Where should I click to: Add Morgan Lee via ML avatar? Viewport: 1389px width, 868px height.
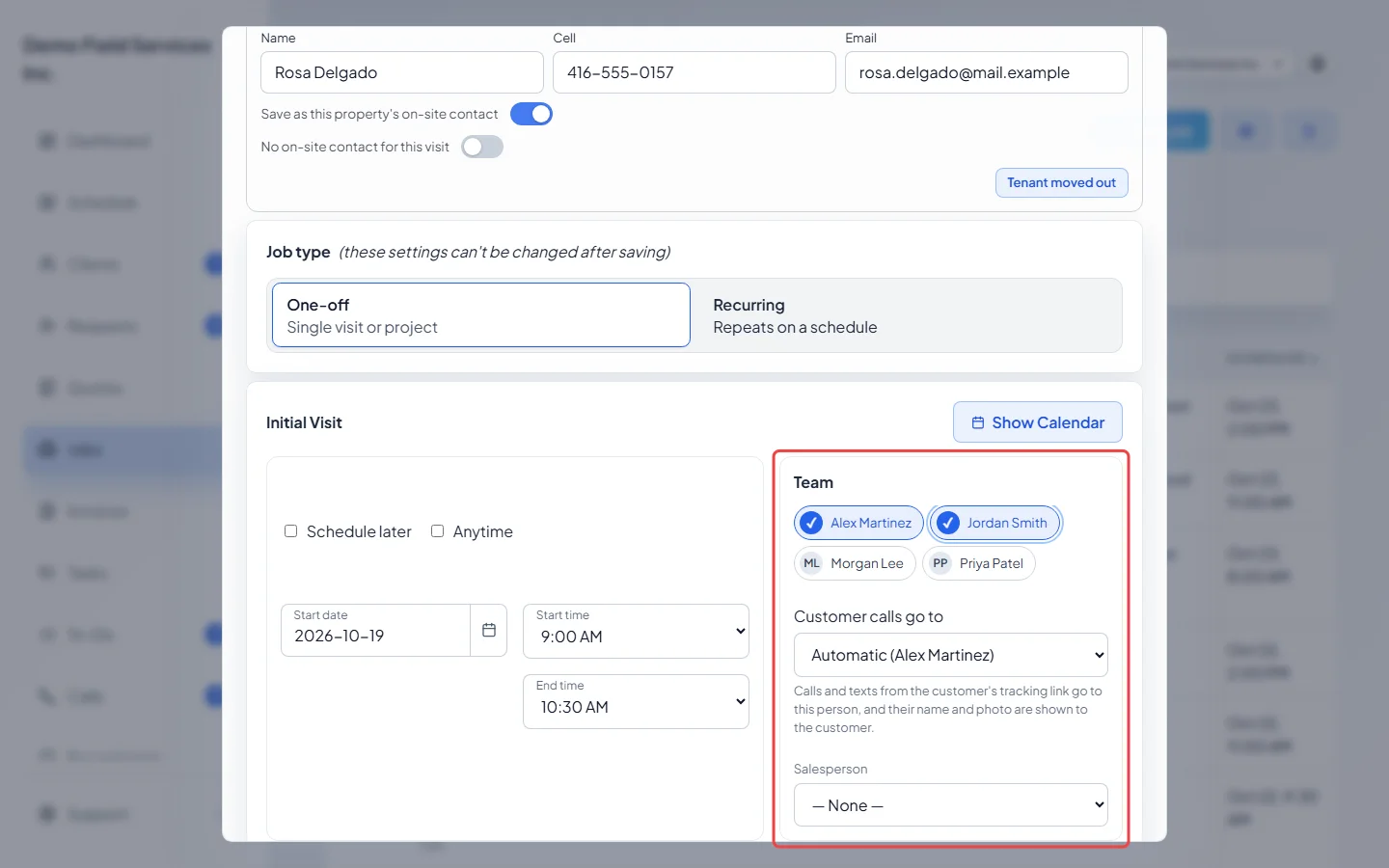(x=812, y=563)
